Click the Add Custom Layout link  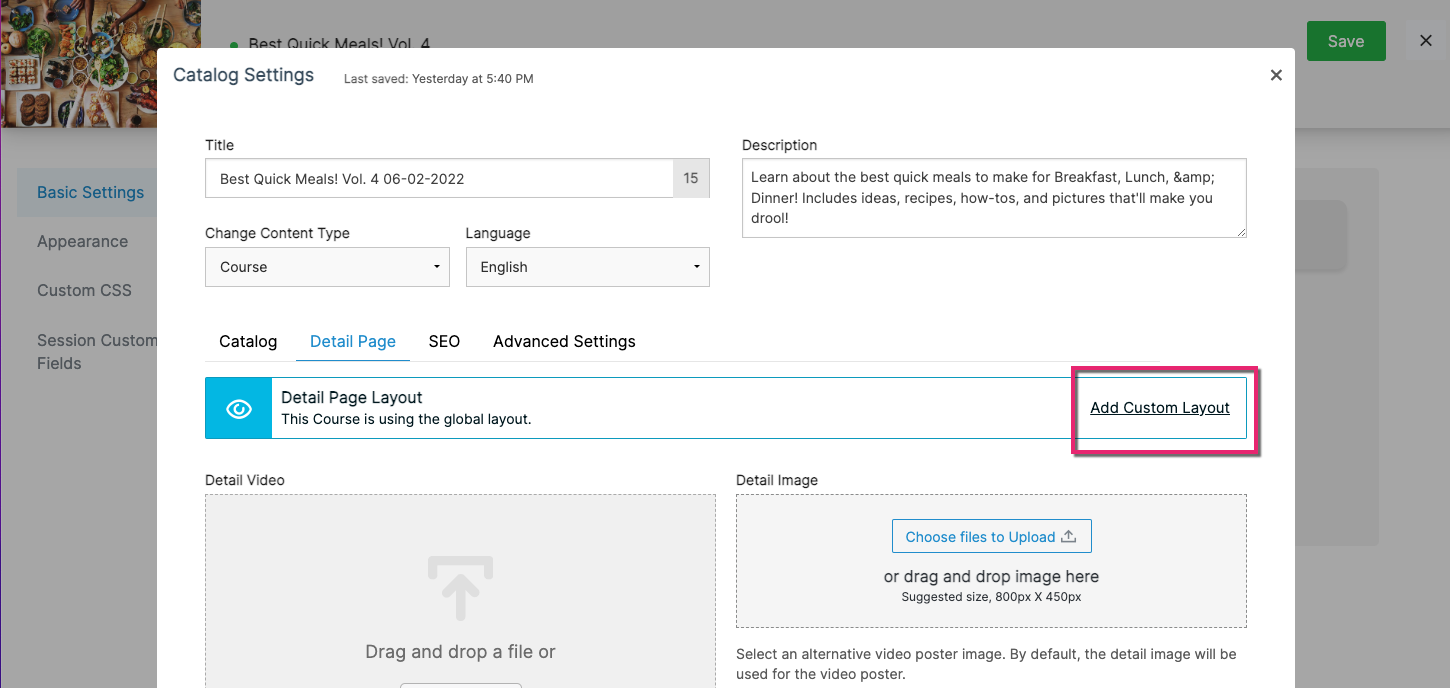coord(1160,408)
